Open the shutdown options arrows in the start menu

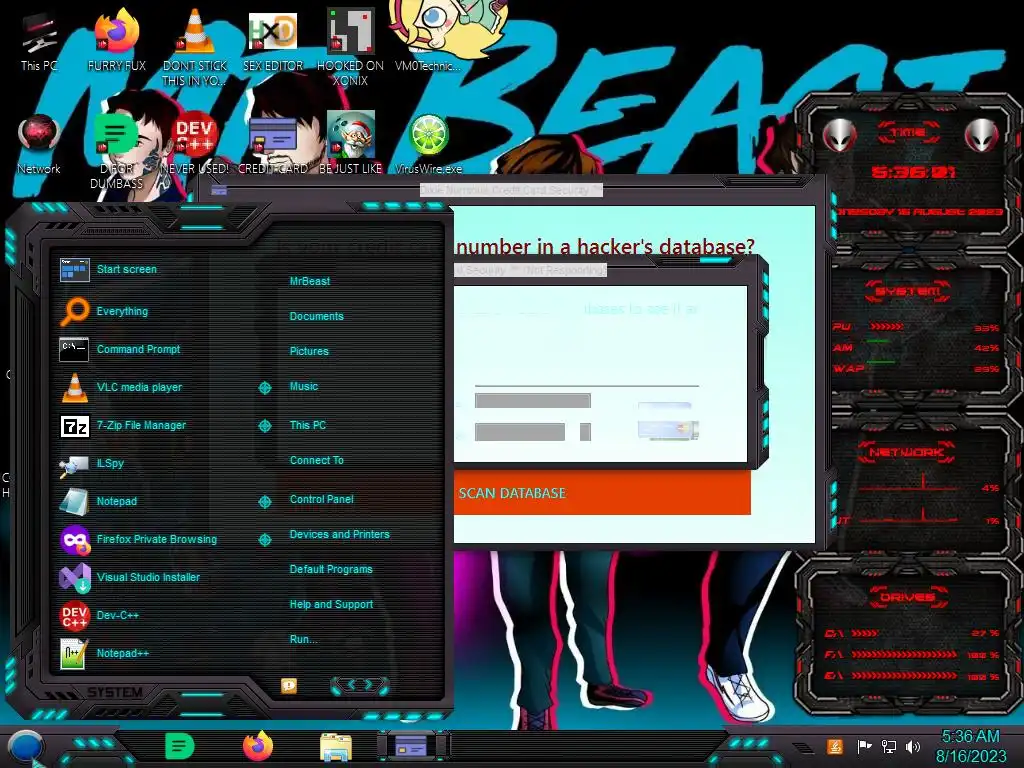click(x=360, y=685)
